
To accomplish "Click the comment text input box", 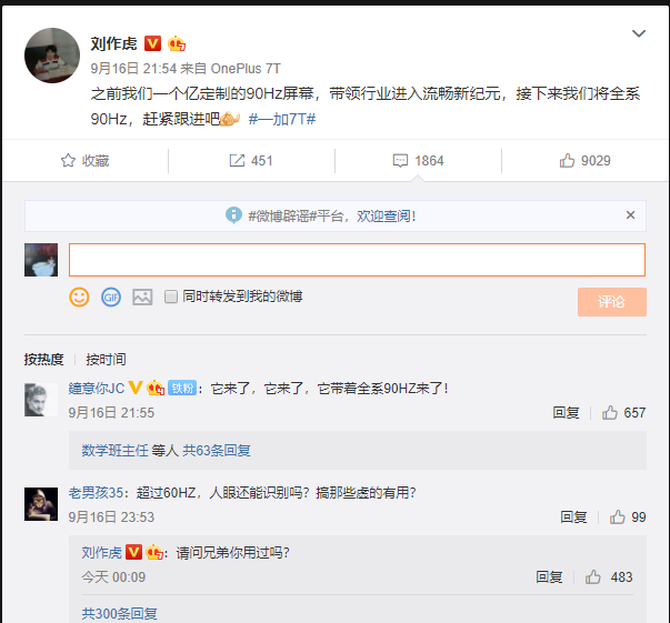I will [357, 260].
